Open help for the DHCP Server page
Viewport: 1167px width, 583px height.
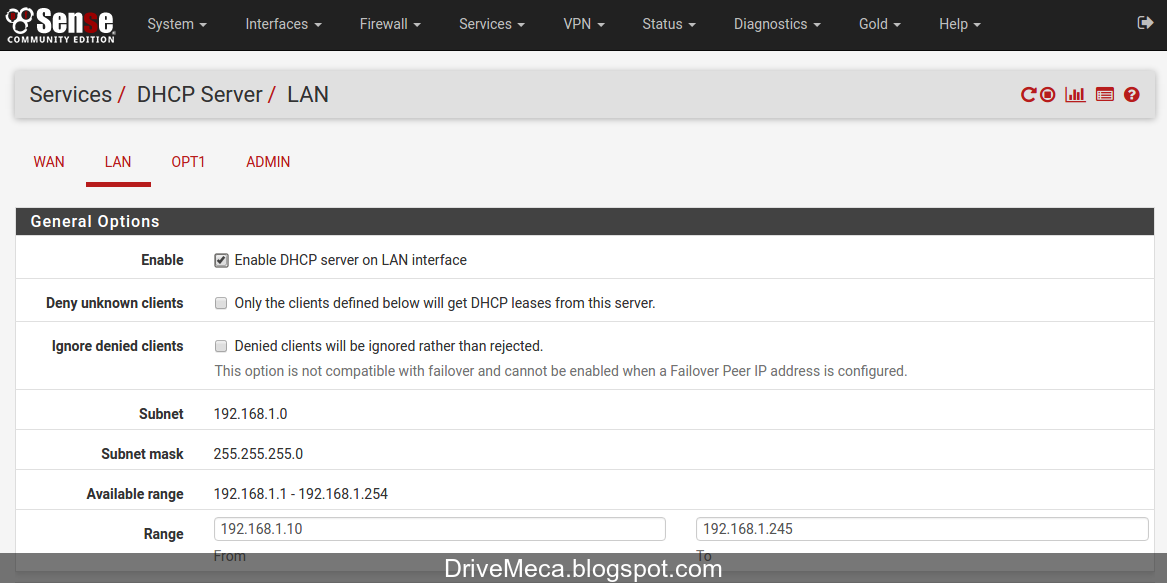pos(1131,94)
